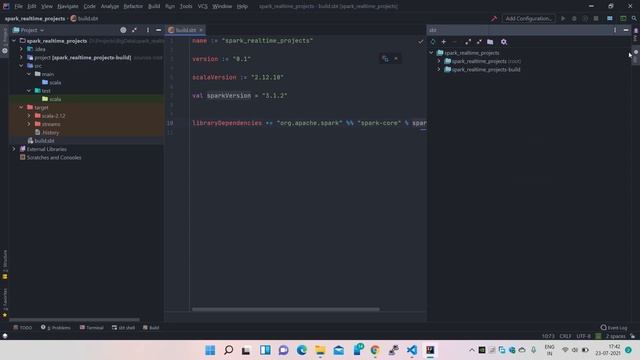
Task: Click the Debug bug icon in toolbar
Action: point(574,18)
